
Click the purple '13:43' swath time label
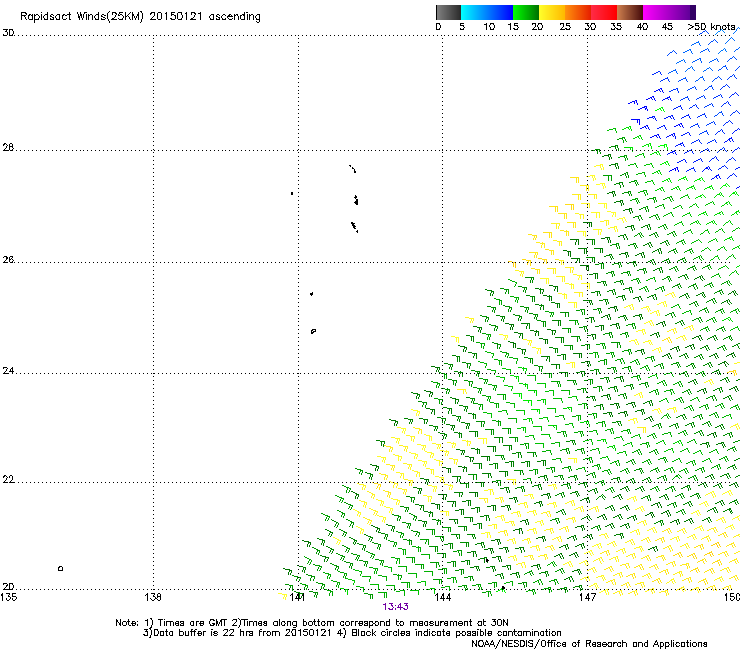(395, 607)
